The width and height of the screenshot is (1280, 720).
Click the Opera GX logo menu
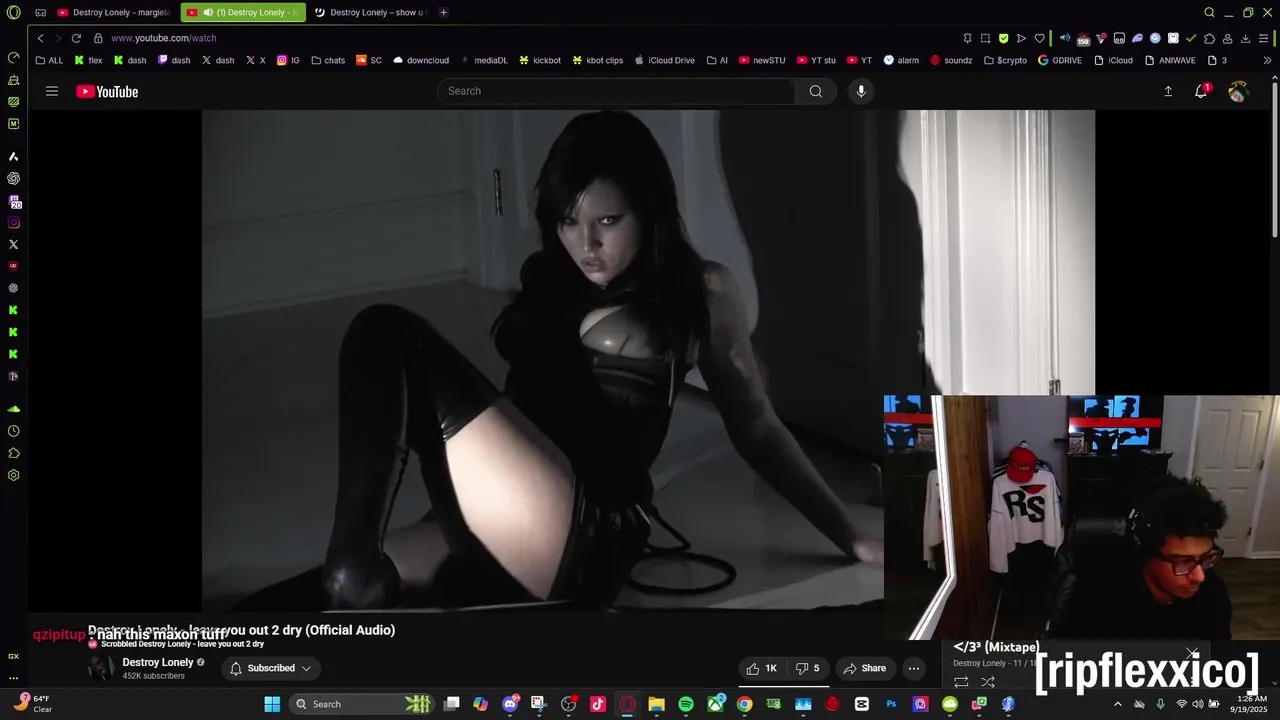point(13,13)
